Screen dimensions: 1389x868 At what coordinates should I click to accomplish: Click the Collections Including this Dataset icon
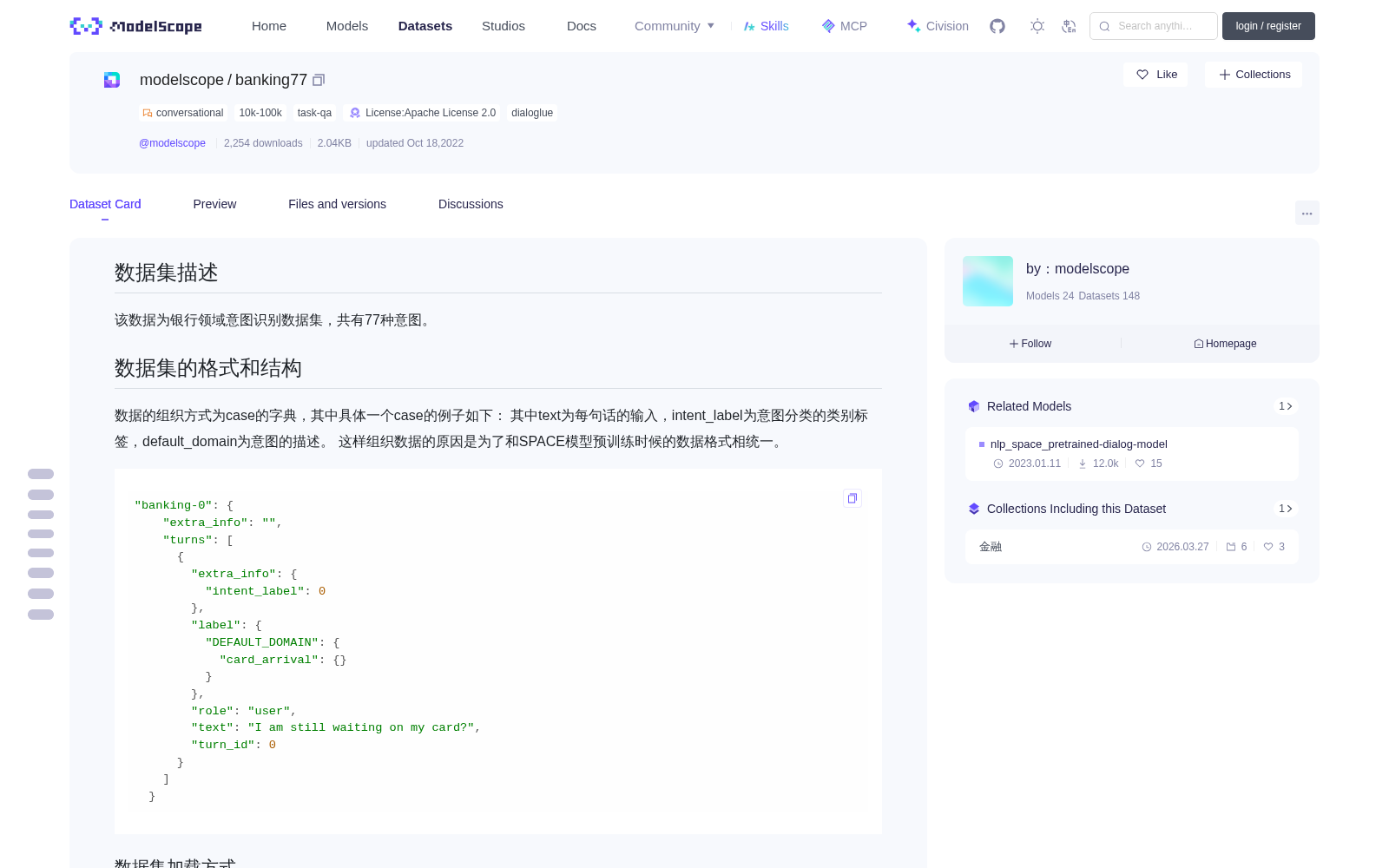[x=974, y=509]
